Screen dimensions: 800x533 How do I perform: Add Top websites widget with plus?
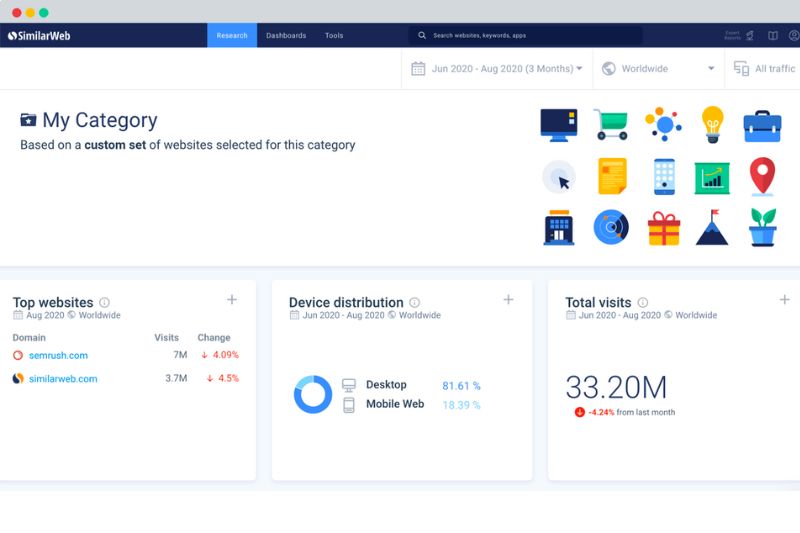click(232, 299)
